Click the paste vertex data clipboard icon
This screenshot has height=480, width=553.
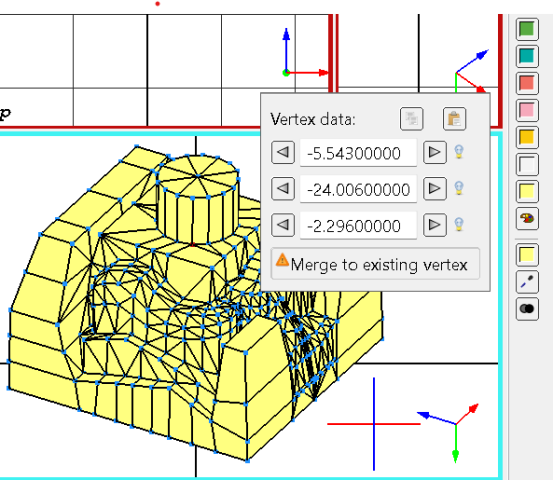[x=454, y=119]
